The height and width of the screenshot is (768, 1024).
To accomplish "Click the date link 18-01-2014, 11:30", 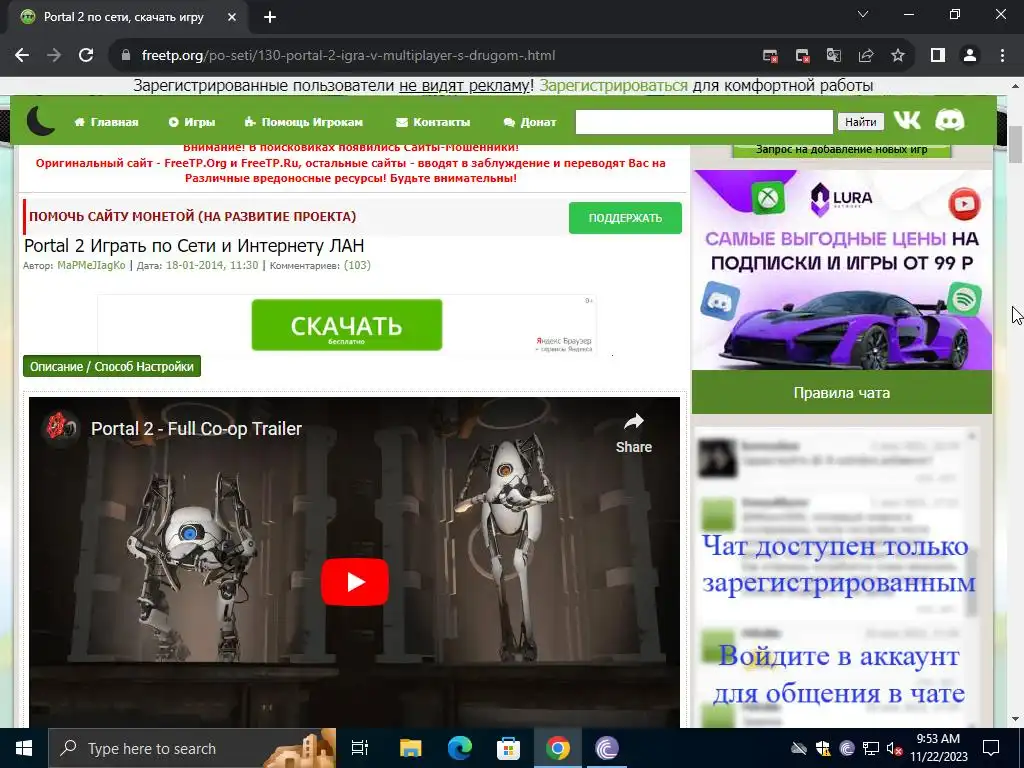I will point(212,265).
